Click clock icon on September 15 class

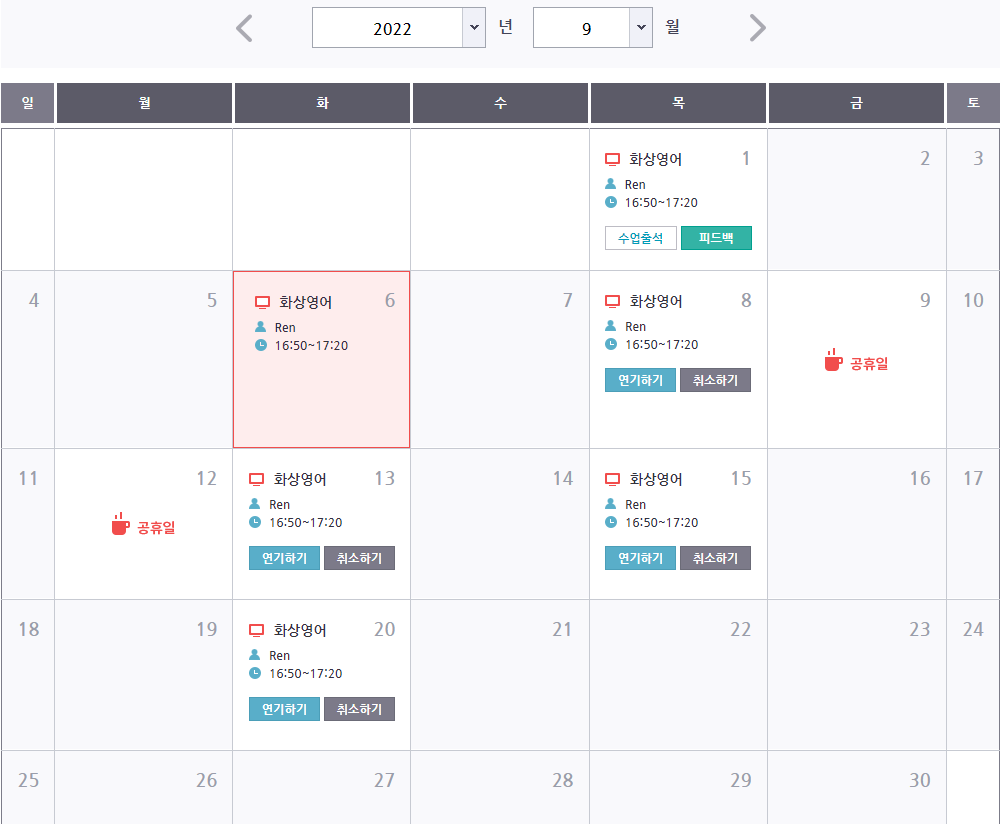click(611, 522)
